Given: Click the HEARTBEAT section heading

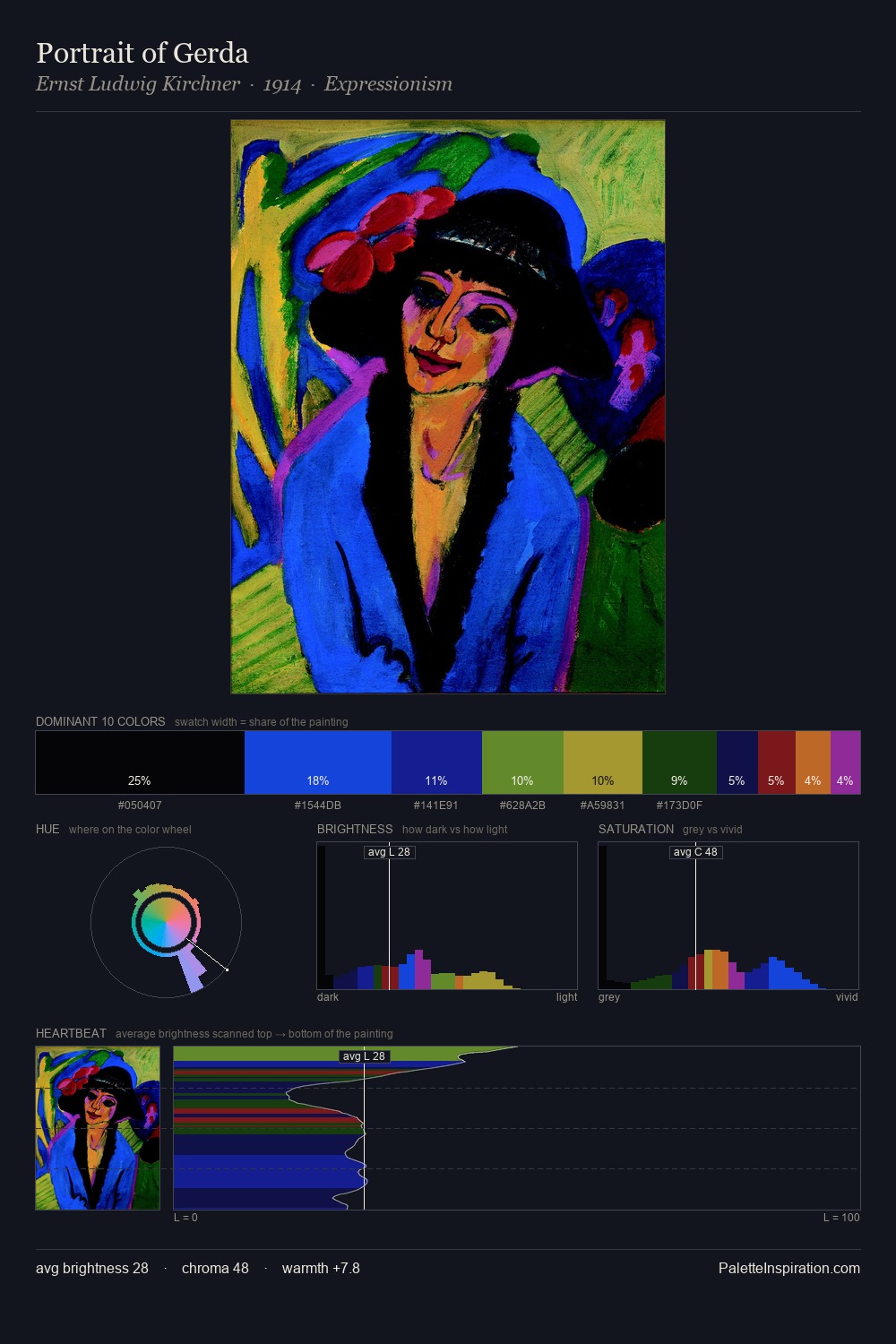Looking at the screenshot, I should [71, 1033].
